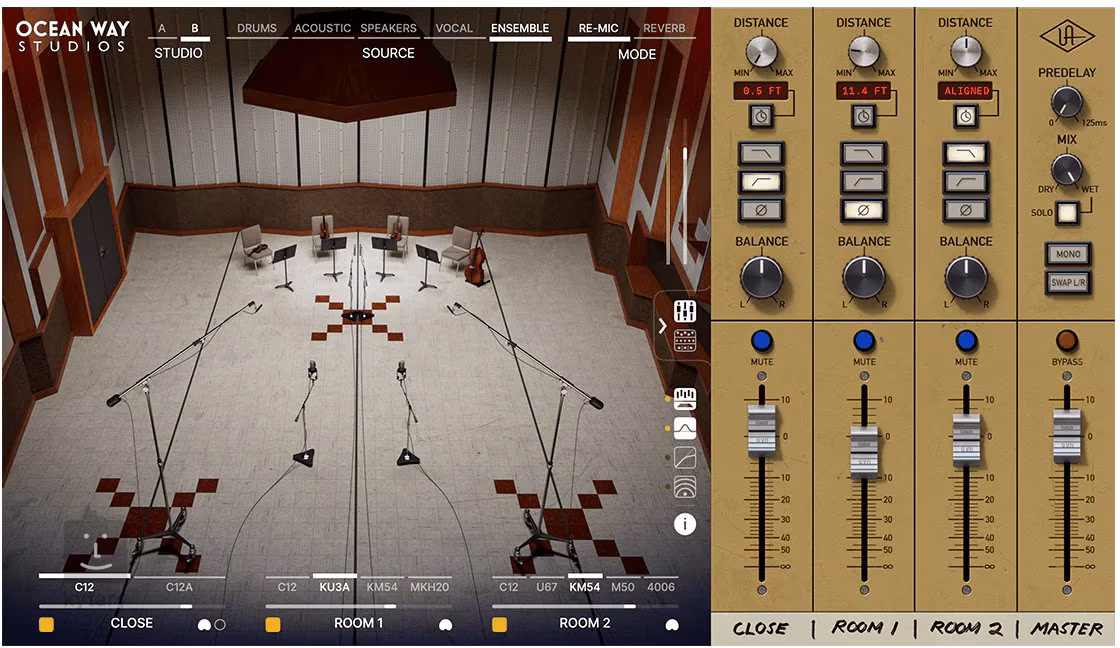Viewport: 1120px width, 648px height.
Task: Click the Universal Audio diamond logo
Action: (1067, 37)
